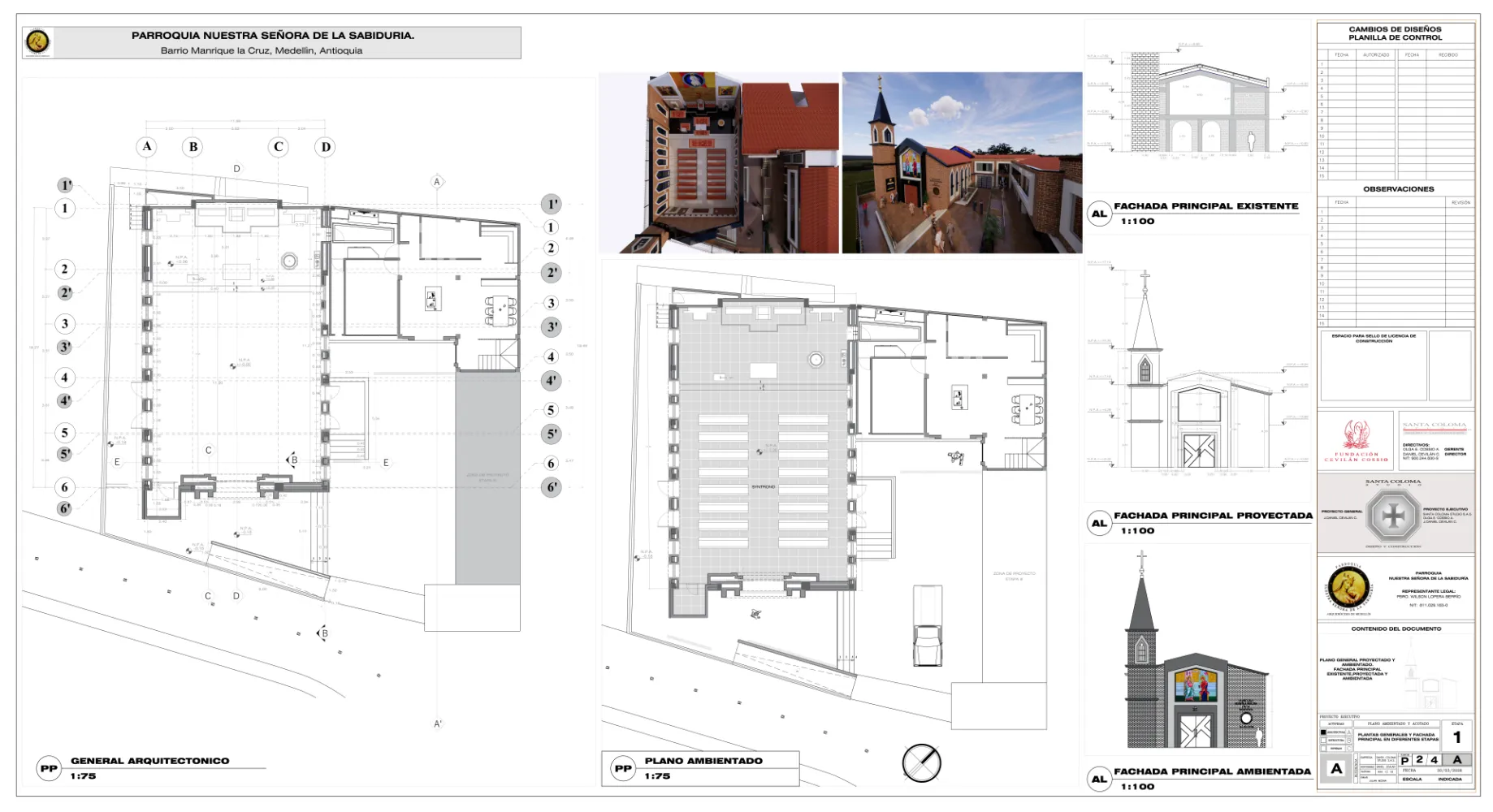The height and width of the screenshot is (812, 1493).
Task: Select the Plano Ambientado title label
Action: click(703, 761)
